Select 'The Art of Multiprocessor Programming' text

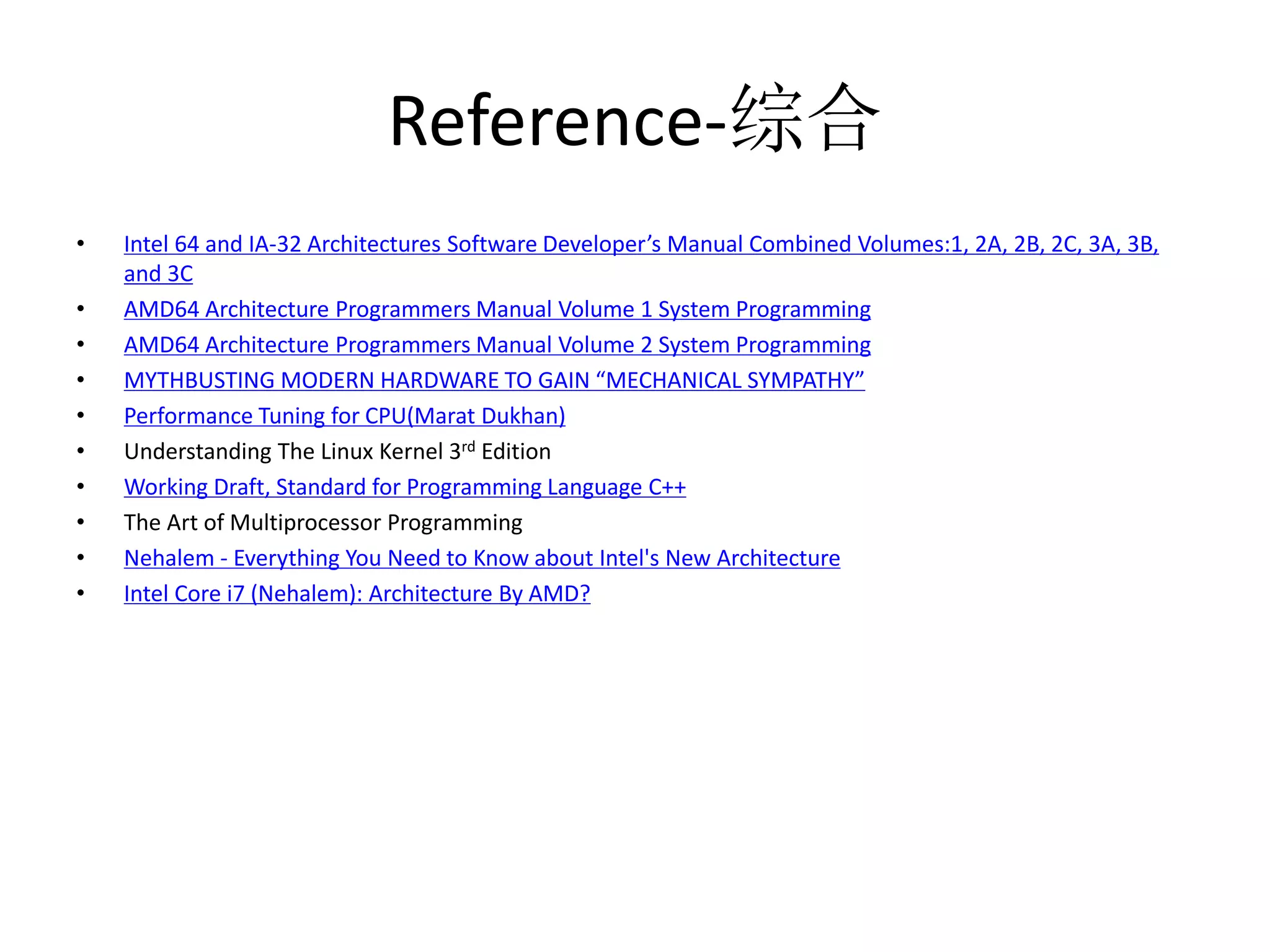(x=323, y=523)
